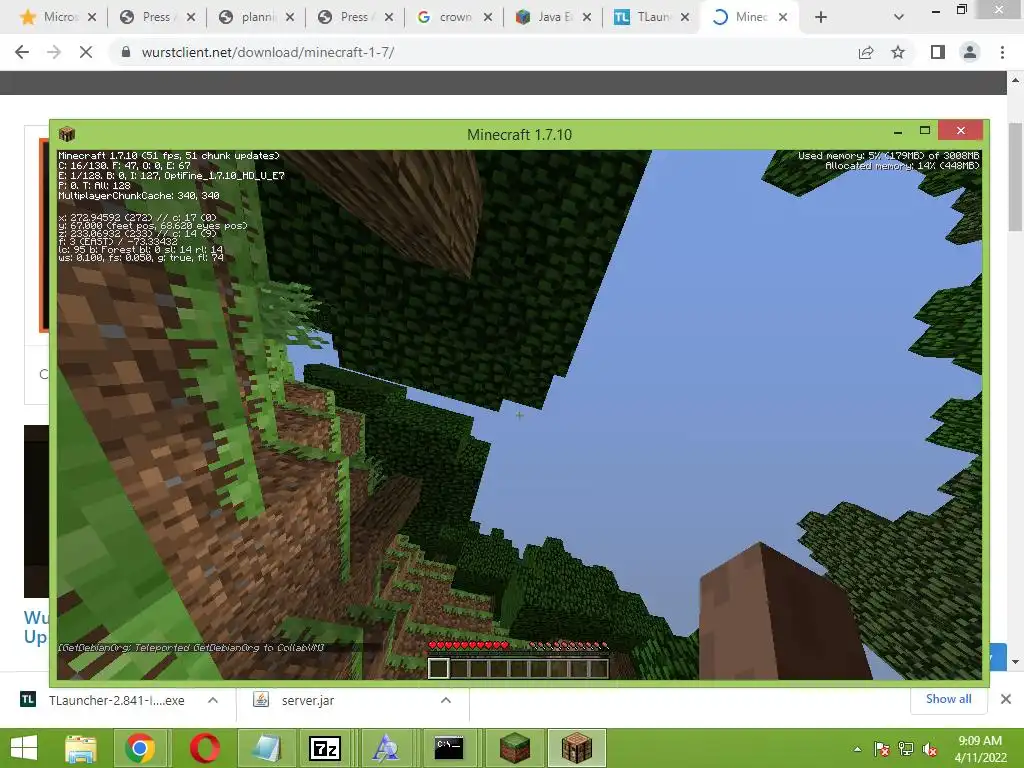This screenshot has width=1024, height=768.
Task: Close the crown Google tab
Action: pos(488,18)
